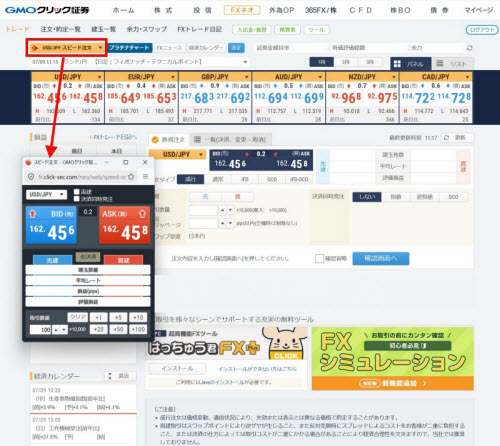The image size is (500, 446).
Task: Choose the IFD order type
Action: tap(245, 179)
